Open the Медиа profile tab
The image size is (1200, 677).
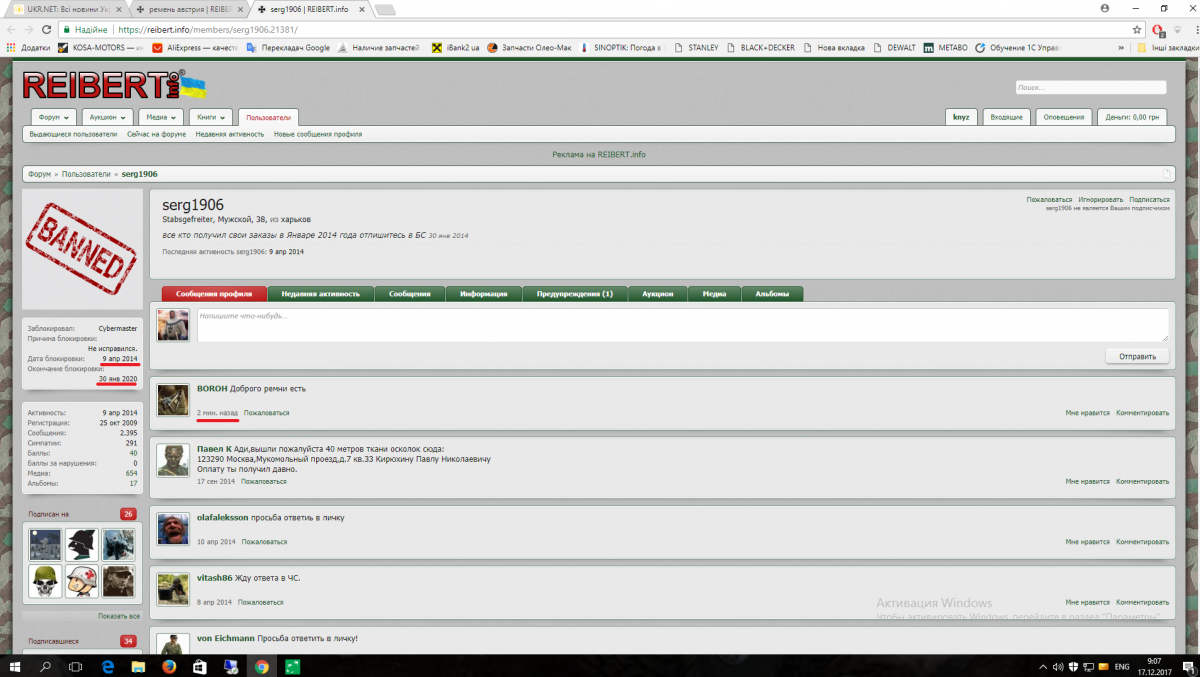[714, 294]
